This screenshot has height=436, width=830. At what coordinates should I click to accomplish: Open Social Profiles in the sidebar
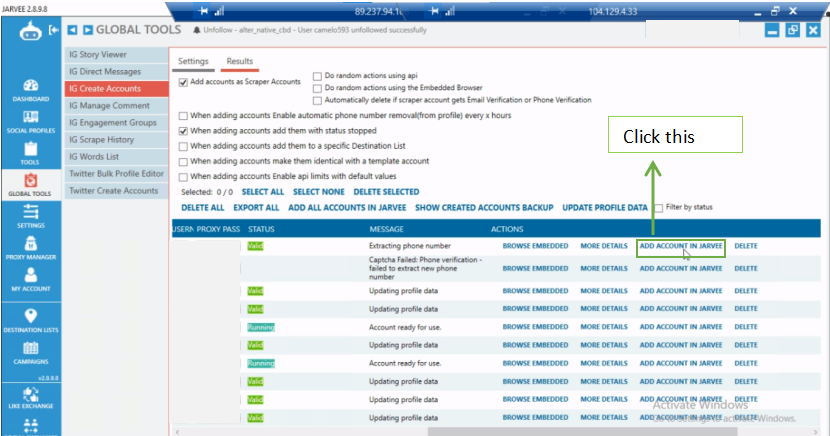[31, 122]
